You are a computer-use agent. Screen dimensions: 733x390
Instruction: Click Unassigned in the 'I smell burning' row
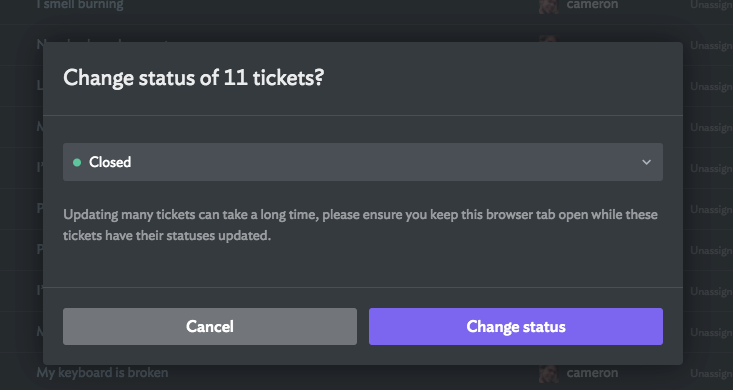711,5
